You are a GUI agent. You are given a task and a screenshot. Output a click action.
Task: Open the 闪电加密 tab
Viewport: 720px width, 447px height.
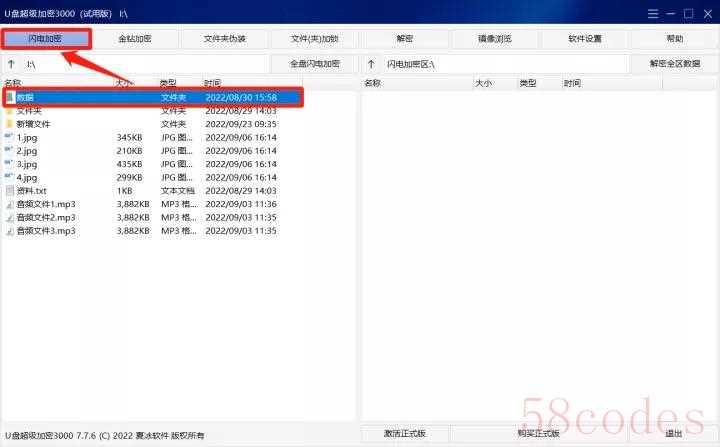tap(46, 39)
